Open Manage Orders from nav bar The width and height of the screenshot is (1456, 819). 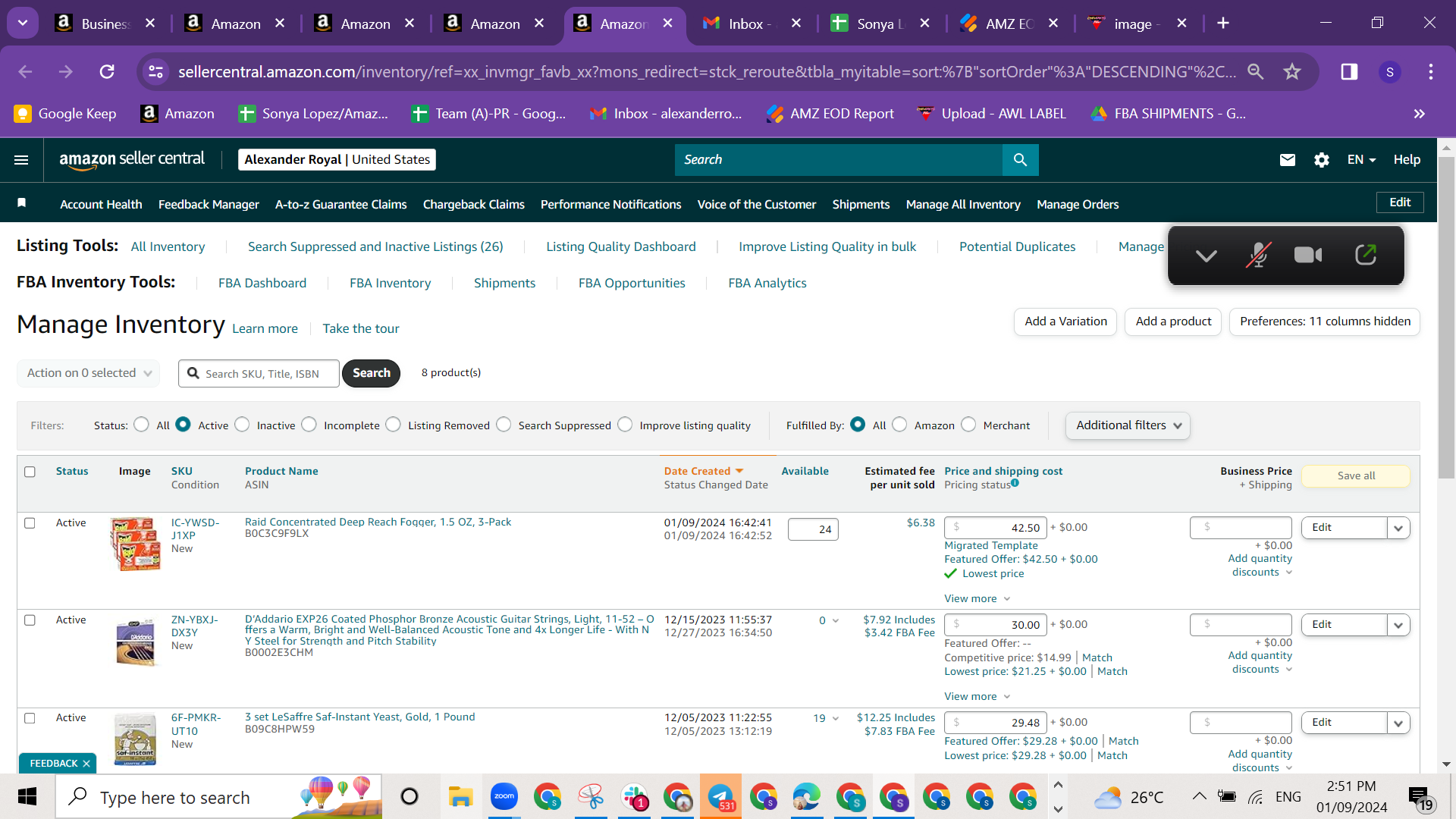[x=1078, y=205]
